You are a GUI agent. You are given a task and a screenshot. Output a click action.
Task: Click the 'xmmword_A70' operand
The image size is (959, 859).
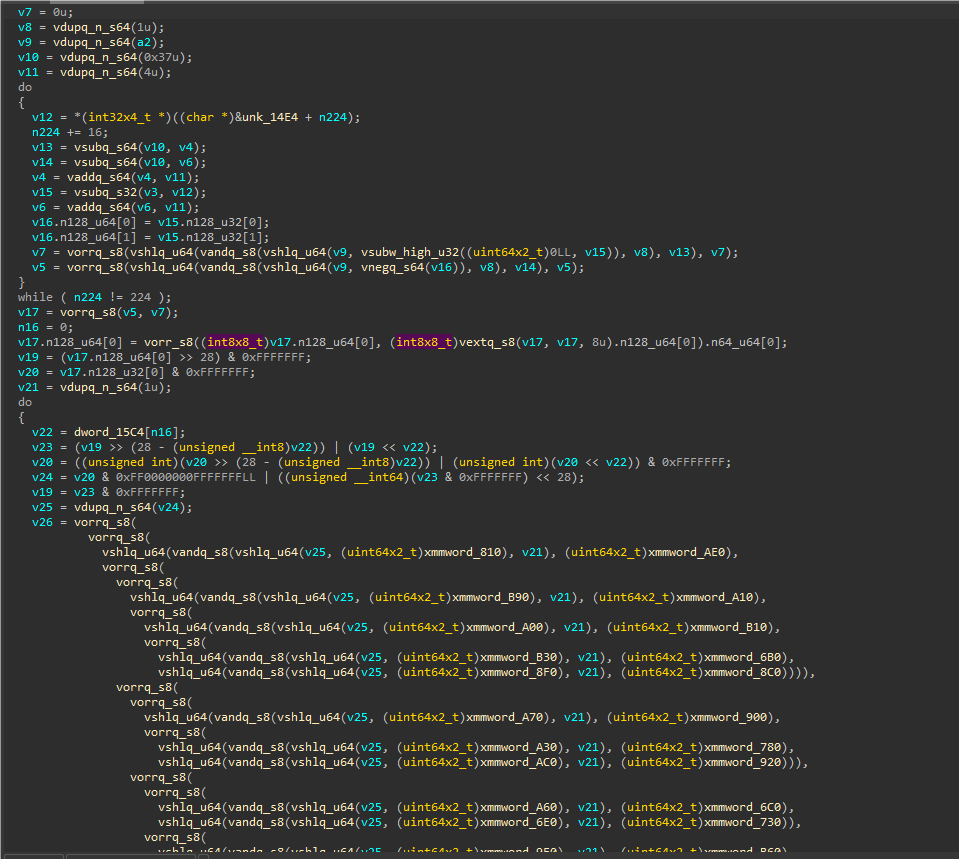click(x=505, y=717)
